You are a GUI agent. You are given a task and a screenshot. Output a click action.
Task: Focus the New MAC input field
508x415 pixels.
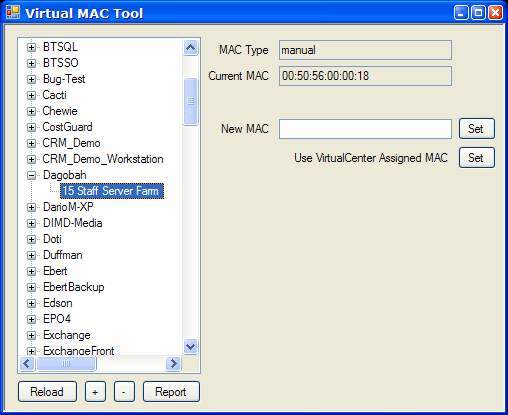pyautogui.click(x=365, y=129)
